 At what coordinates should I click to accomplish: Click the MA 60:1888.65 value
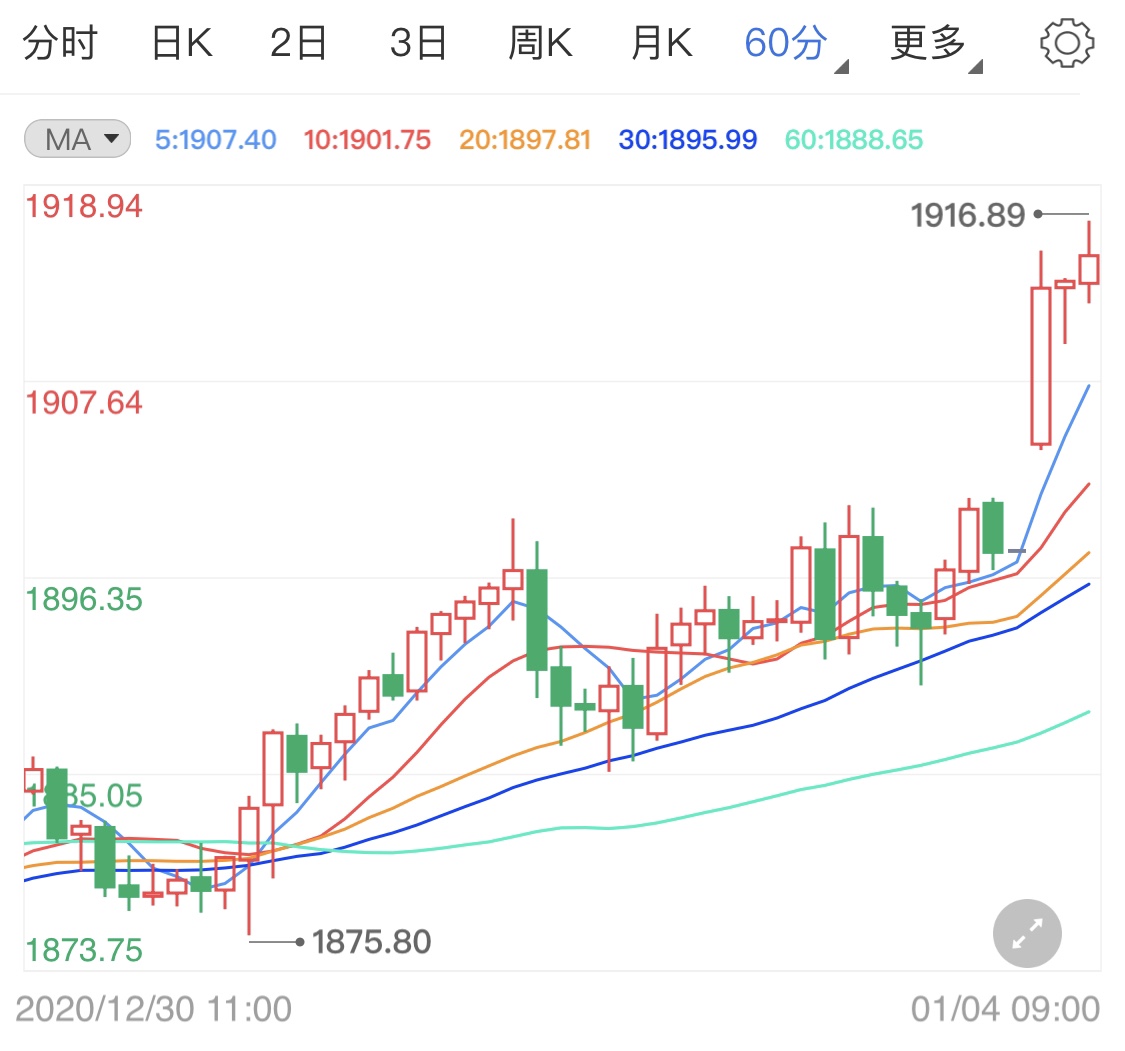(x=854, y=139)
